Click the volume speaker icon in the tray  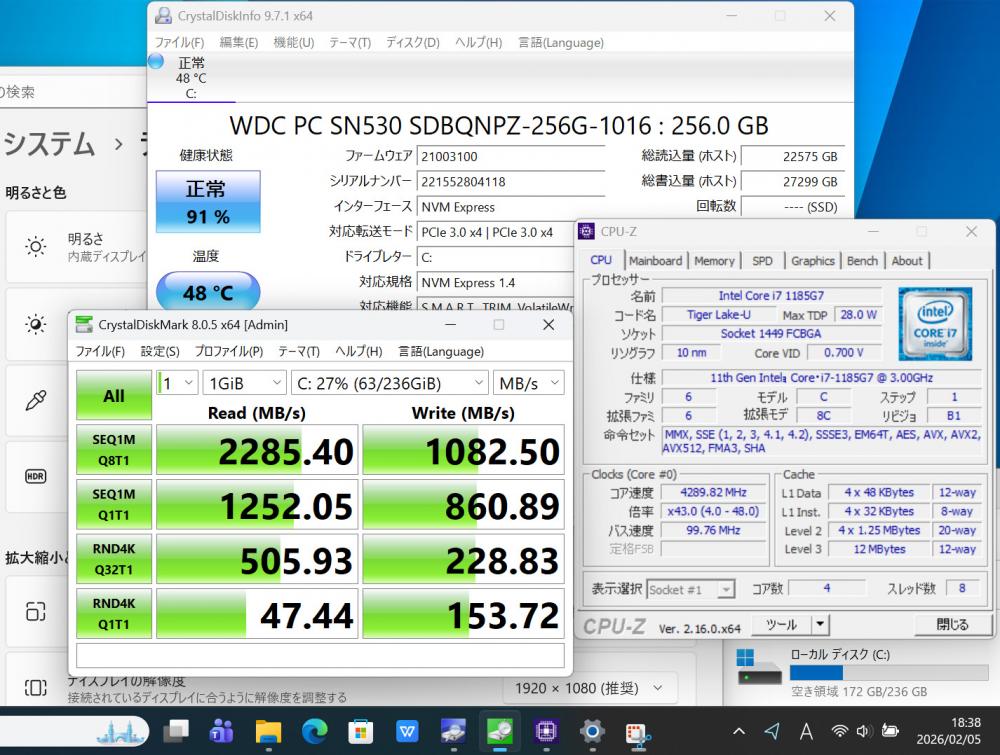click(864, 731)
